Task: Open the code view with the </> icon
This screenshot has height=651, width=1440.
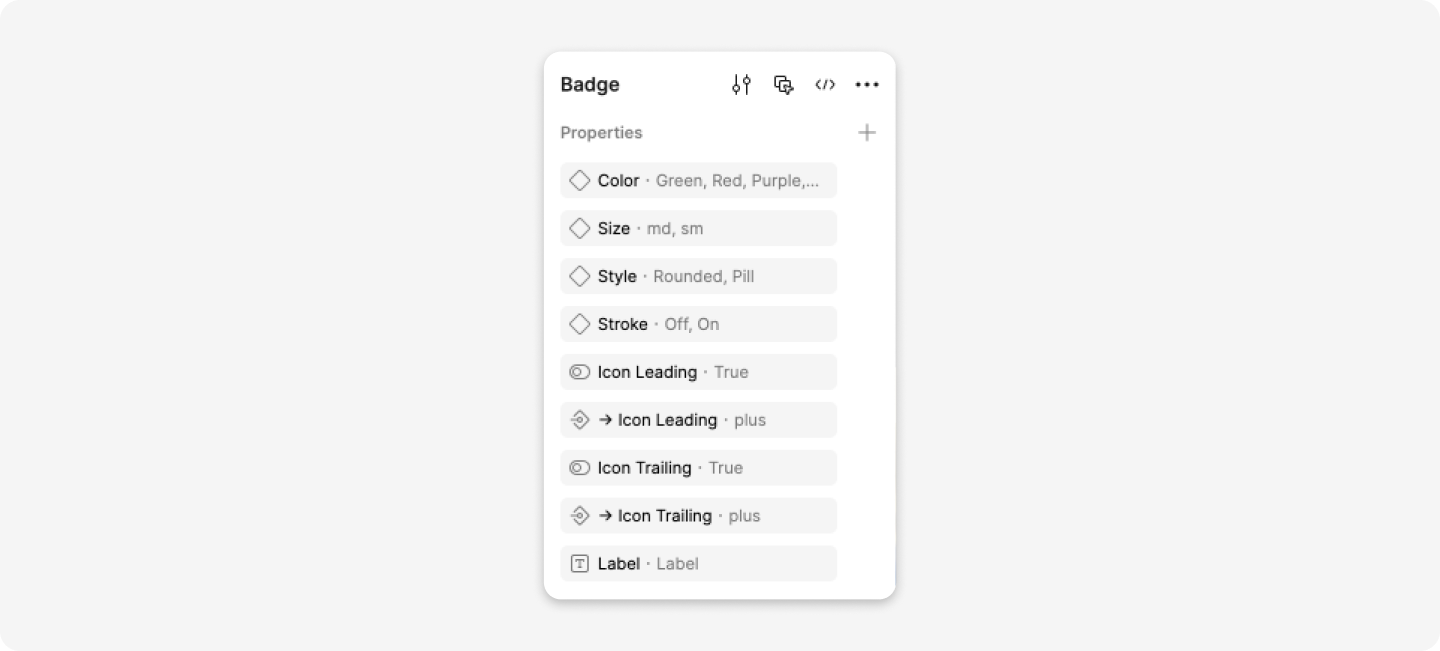Action: (825, 84)
